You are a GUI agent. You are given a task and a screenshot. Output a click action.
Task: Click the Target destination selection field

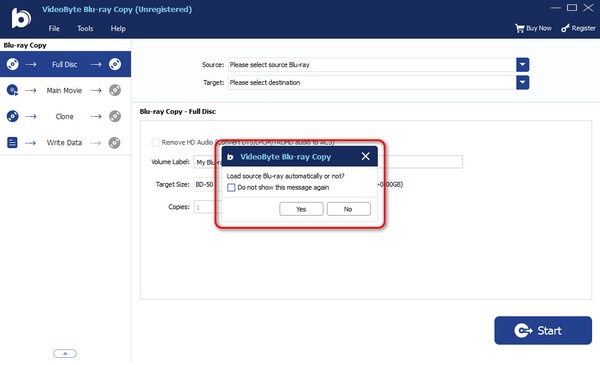372,82
